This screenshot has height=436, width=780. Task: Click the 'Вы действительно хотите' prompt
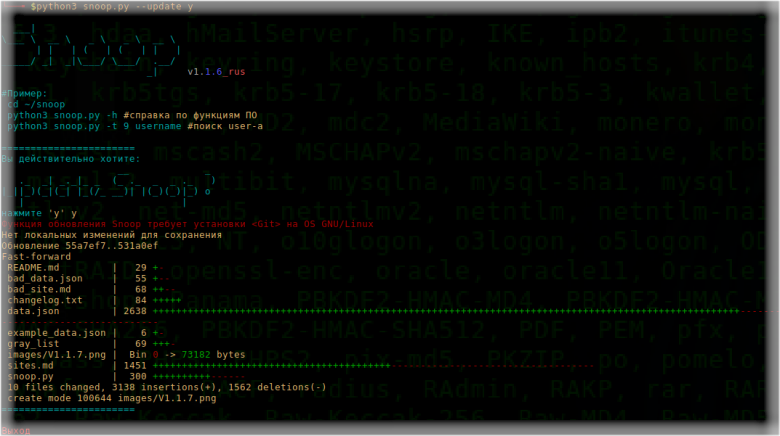[x=71, y=159]
